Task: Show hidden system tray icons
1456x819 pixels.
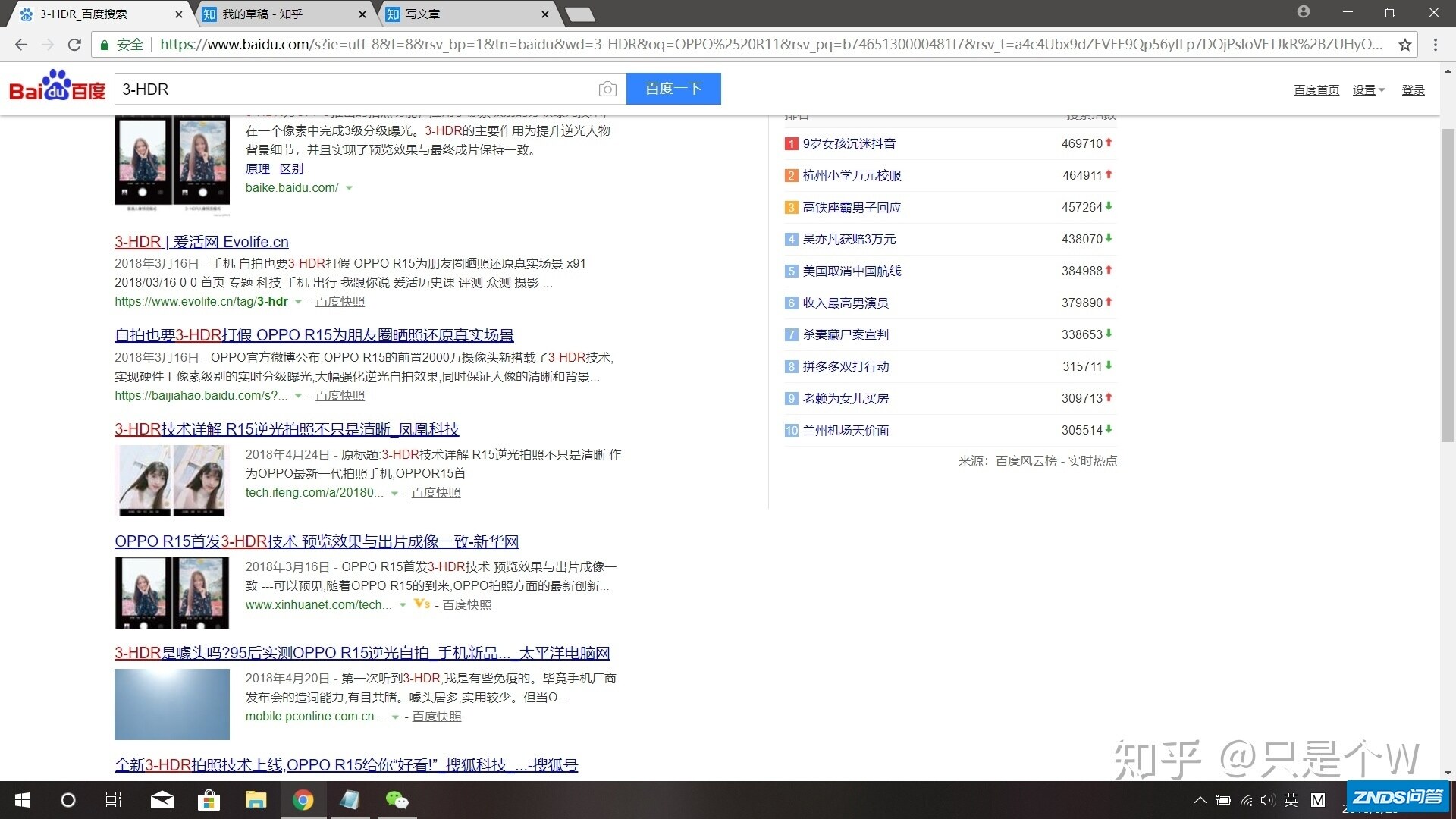Action: point(1200,800)
